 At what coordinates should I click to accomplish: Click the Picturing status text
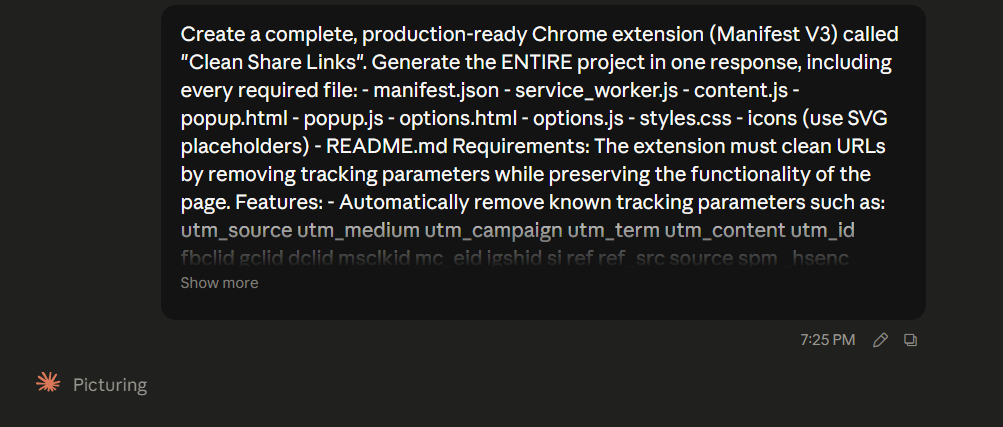[110, 385]
